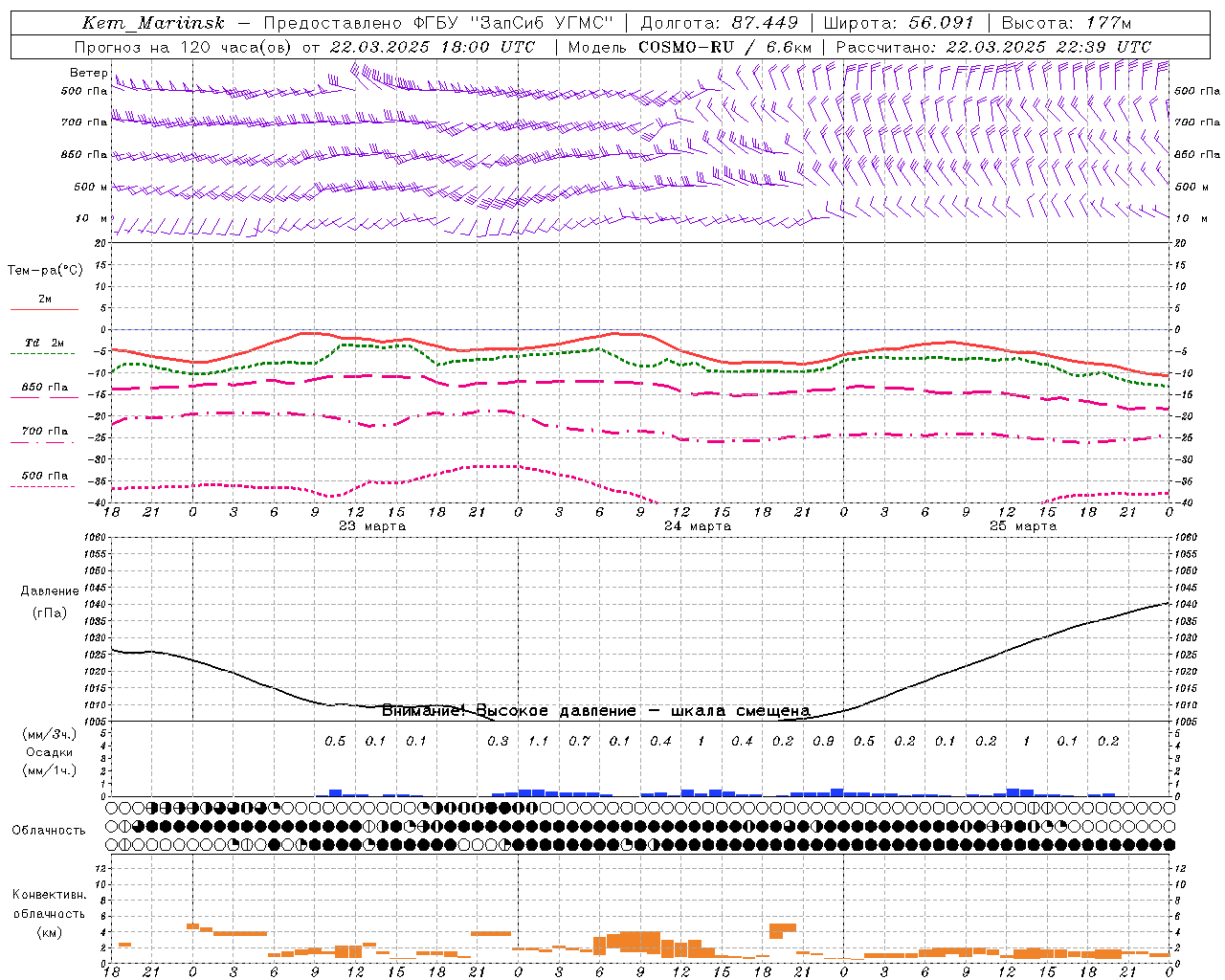Screen dimensions: 1225x980
Task: Click the 0.9 precipitation amount
Action: click(824, 742)
